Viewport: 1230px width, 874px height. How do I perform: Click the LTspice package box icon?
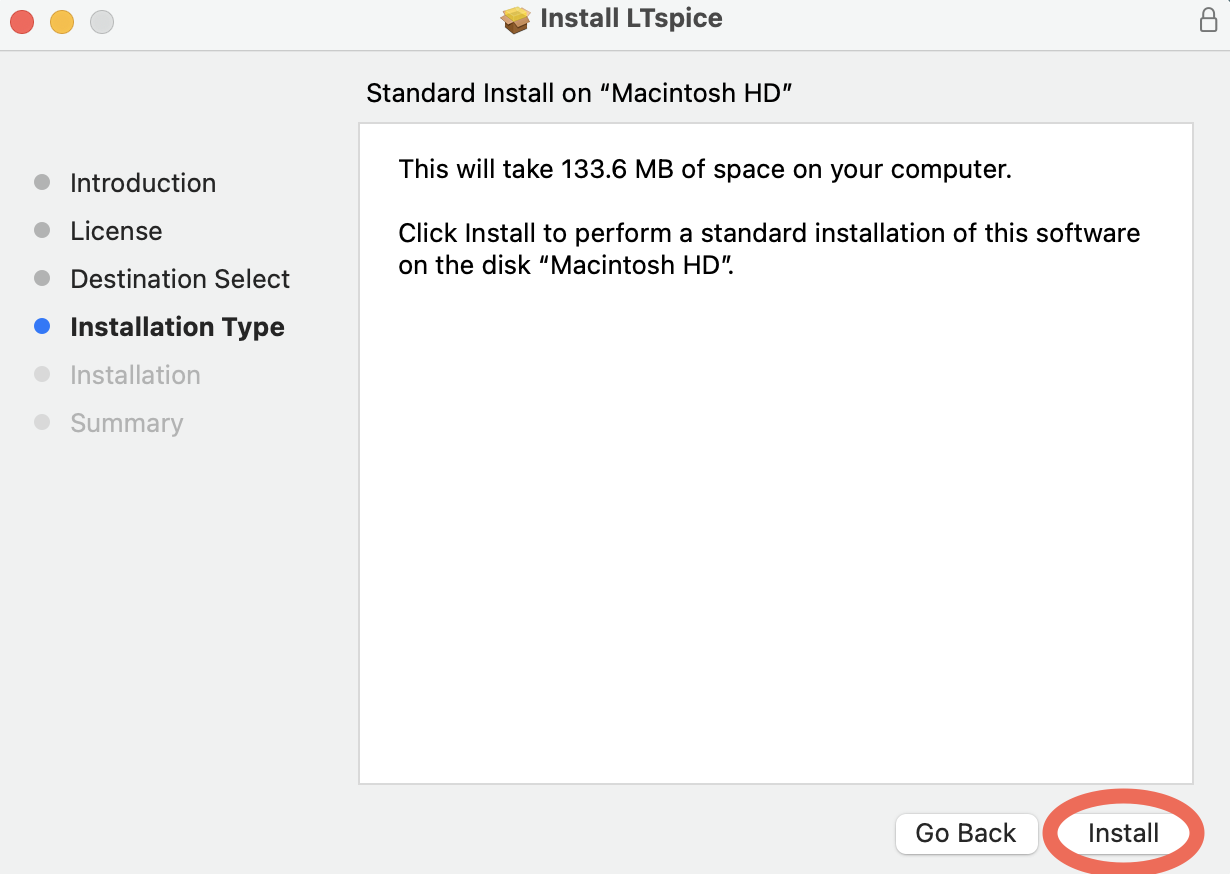coord(515,20)
